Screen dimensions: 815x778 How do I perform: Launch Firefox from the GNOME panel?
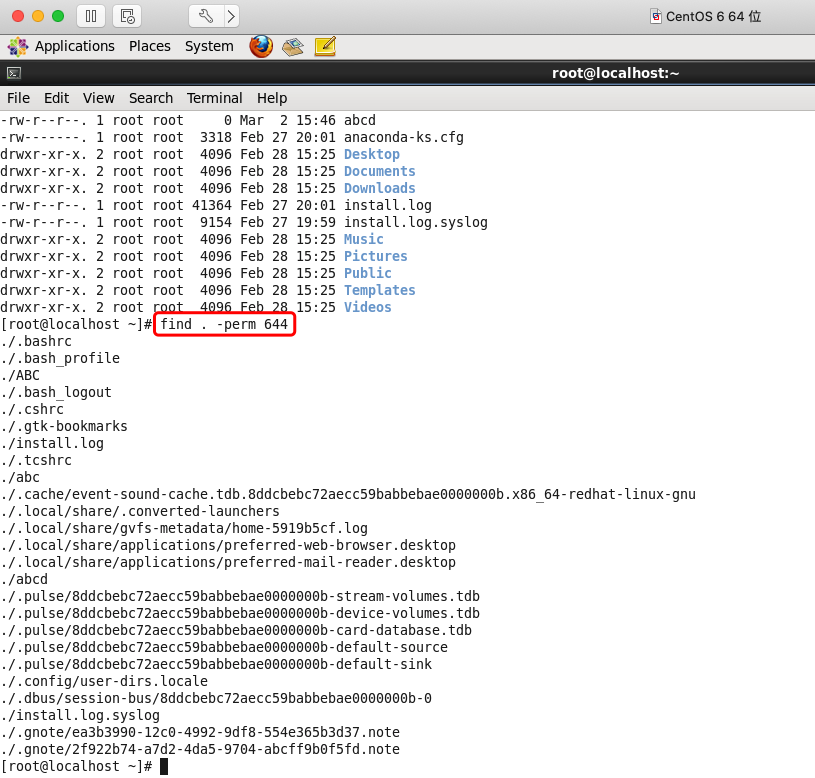[x=261, y=46]
